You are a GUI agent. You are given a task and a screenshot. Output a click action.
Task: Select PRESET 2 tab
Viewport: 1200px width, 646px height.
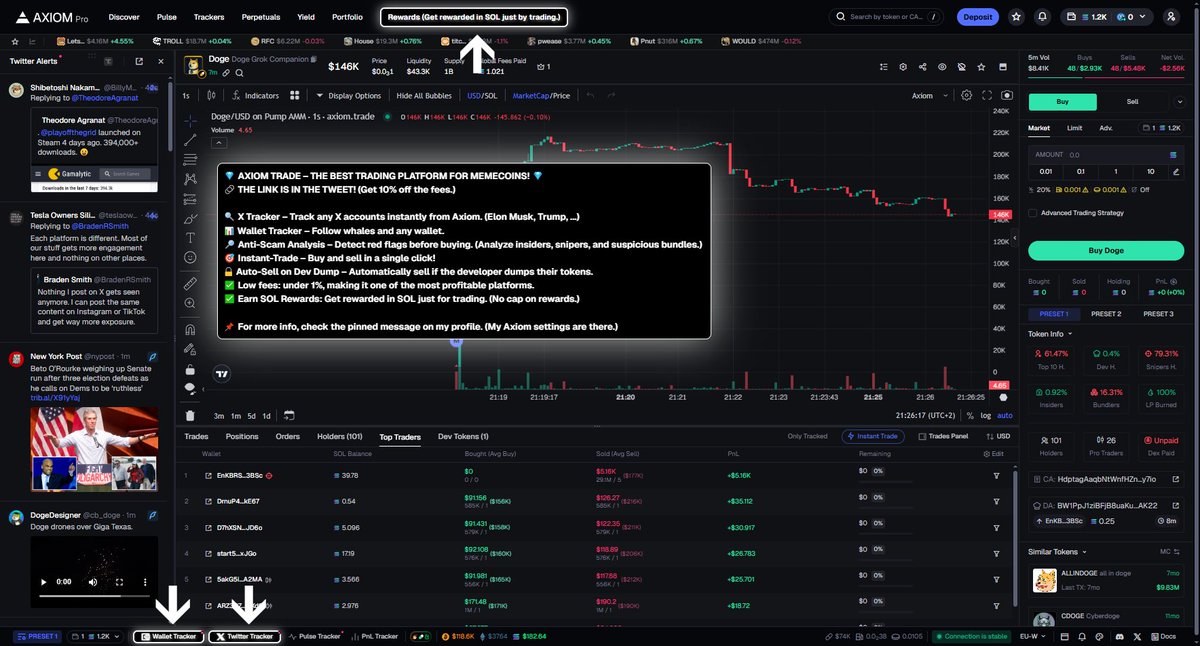pyautogui.click(x=1105, y=314)
